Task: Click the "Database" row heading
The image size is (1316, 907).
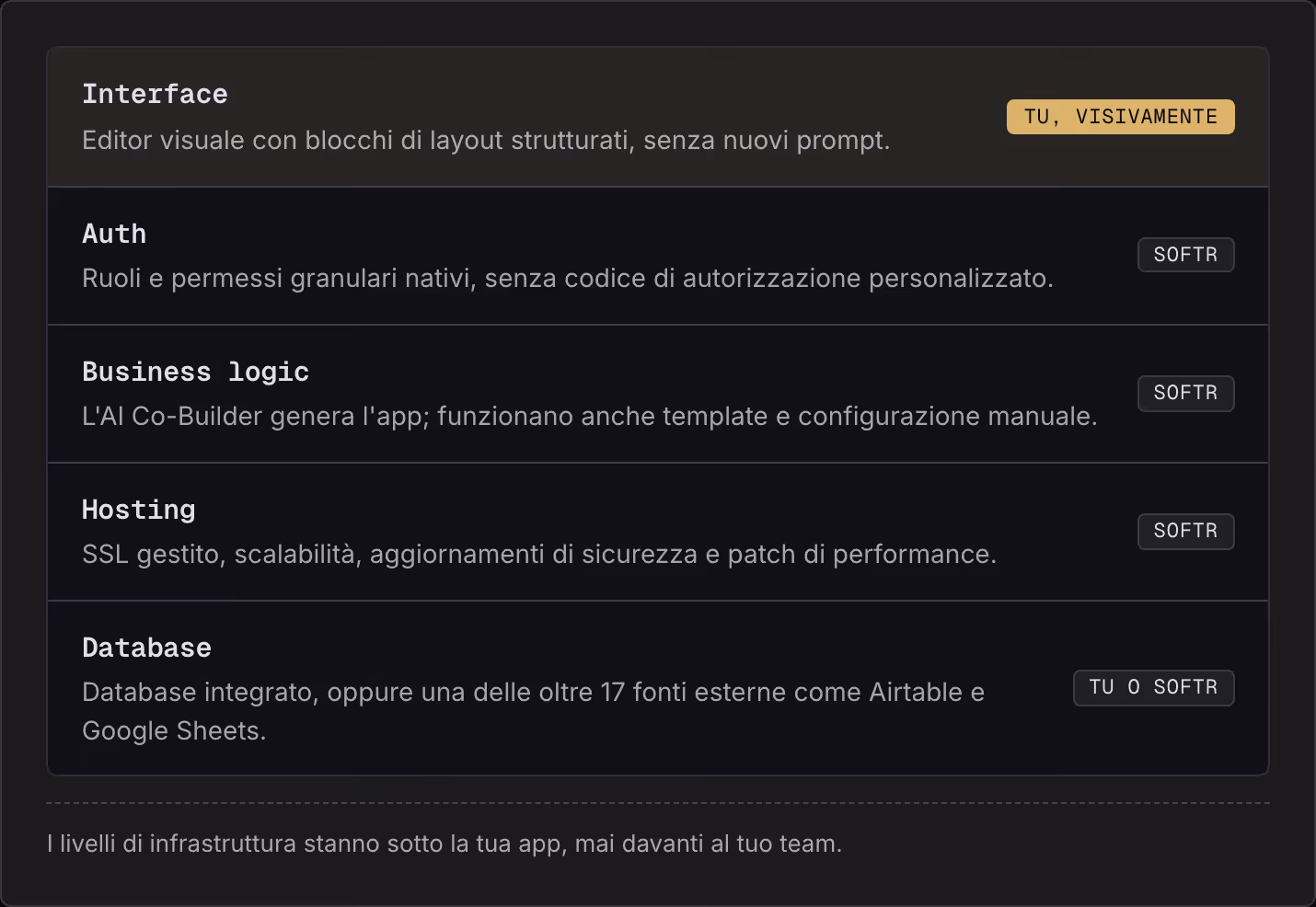Action: point(146,648)
